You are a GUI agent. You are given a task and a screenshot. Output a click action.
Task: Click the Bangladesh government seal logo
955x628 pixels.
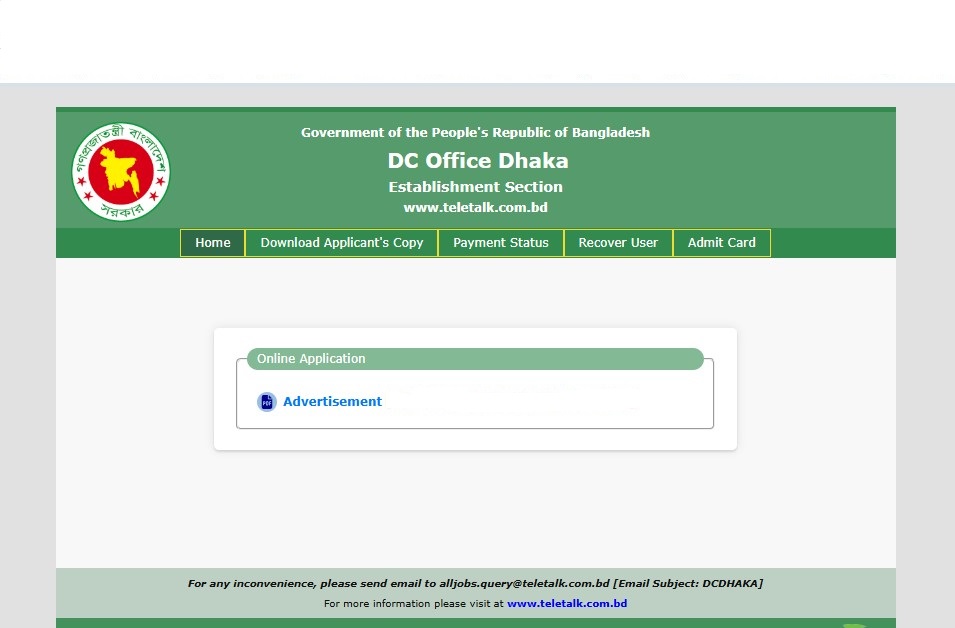(121, 171)
